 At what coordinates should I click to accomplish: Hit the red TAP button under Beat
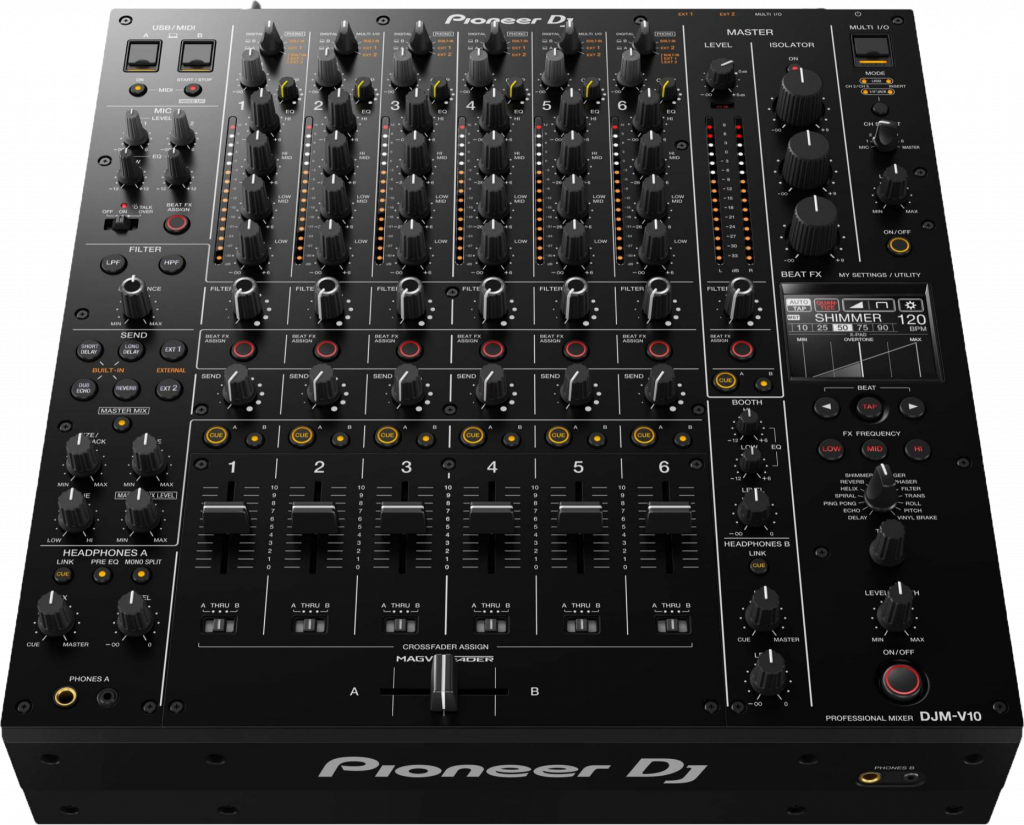click(869, 407)
